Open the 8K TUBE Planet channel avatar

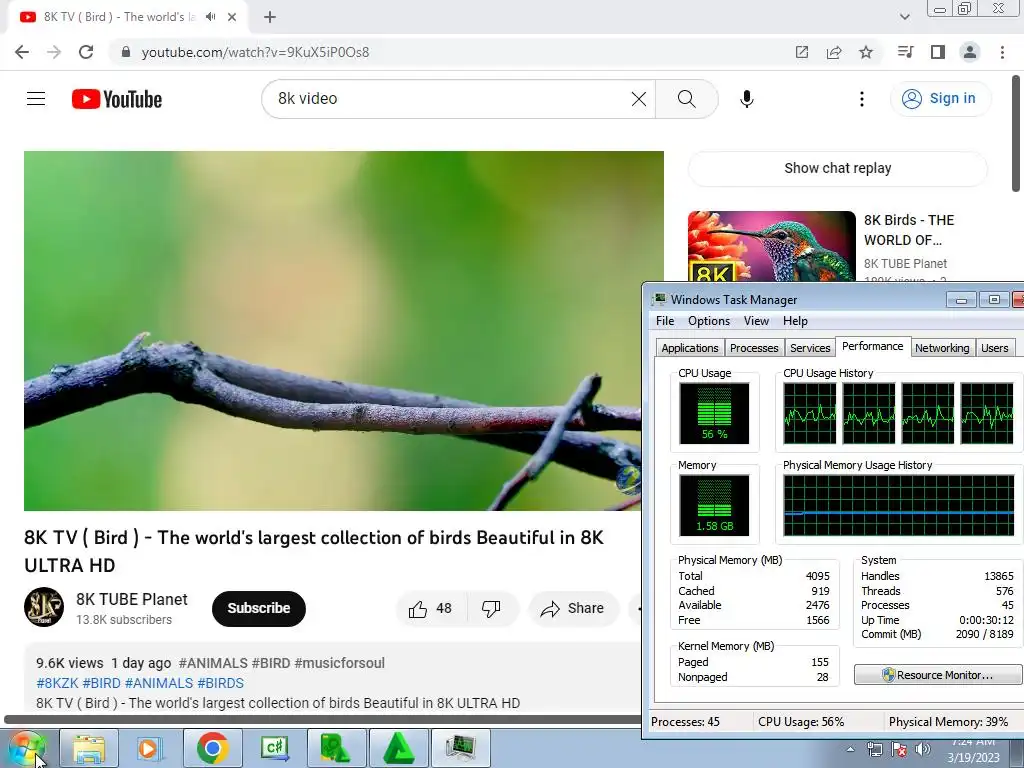pyautogui.click(x=44, y=607)
